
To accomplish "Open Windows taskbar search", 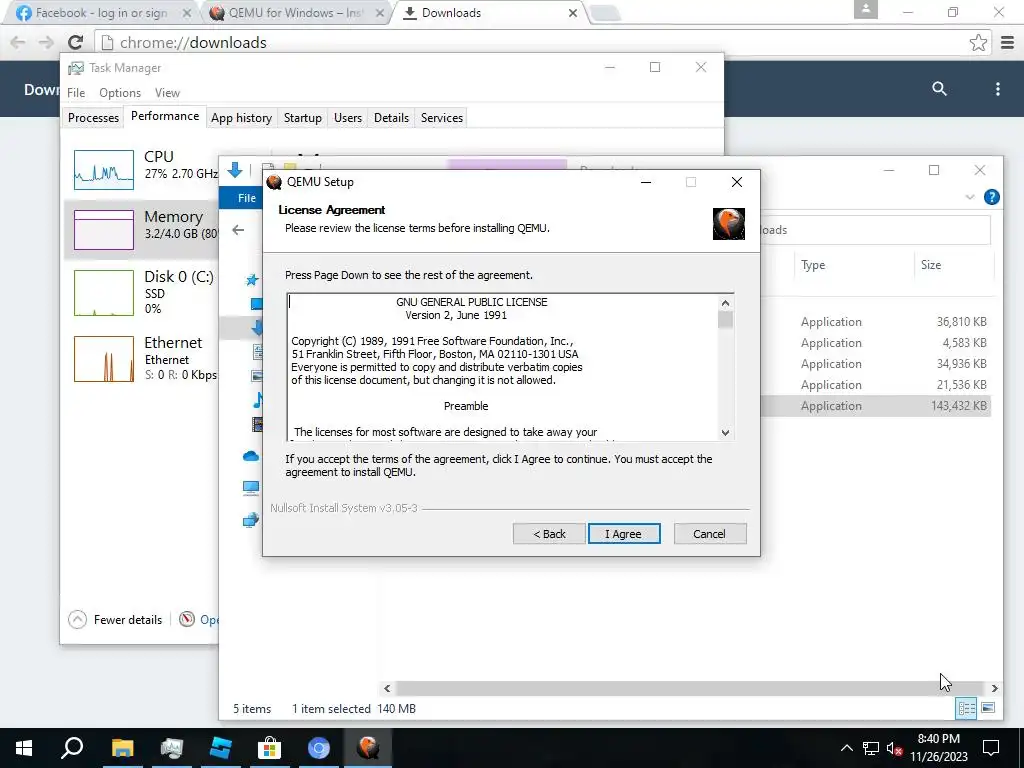I will (x=72, y=748).
